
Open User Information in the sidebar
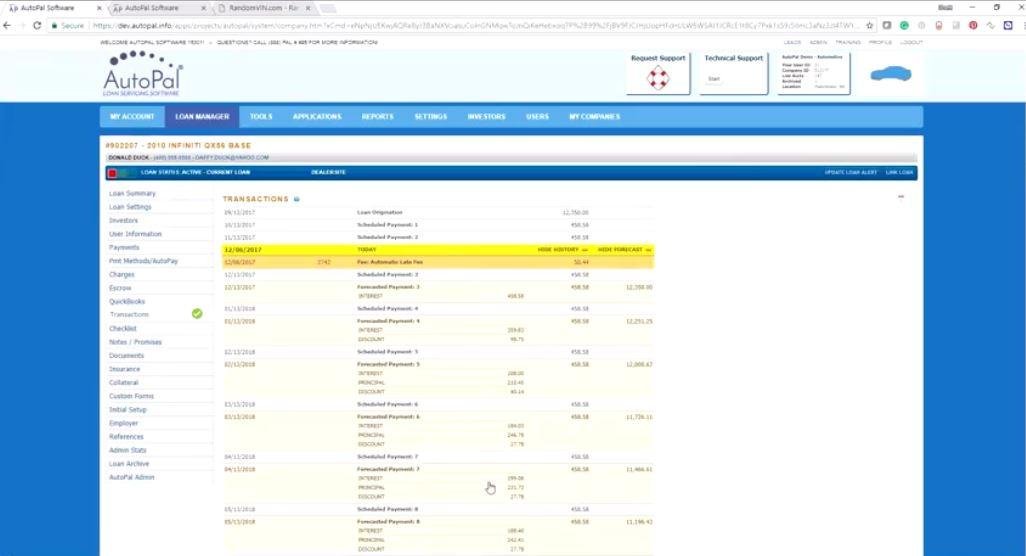point(135,234)
